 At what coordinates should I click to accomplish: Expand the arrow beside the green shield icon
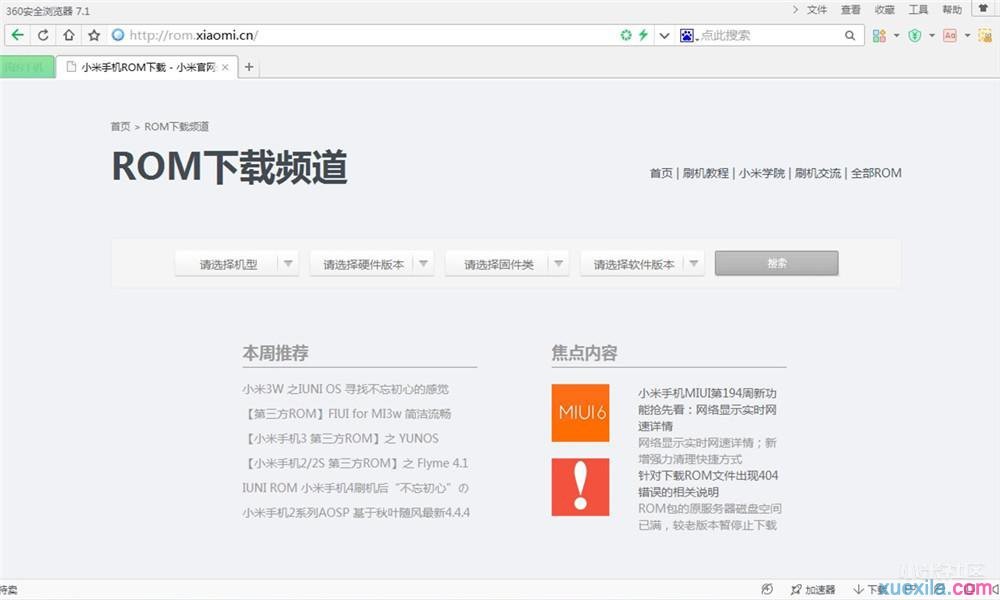[932, 36]
